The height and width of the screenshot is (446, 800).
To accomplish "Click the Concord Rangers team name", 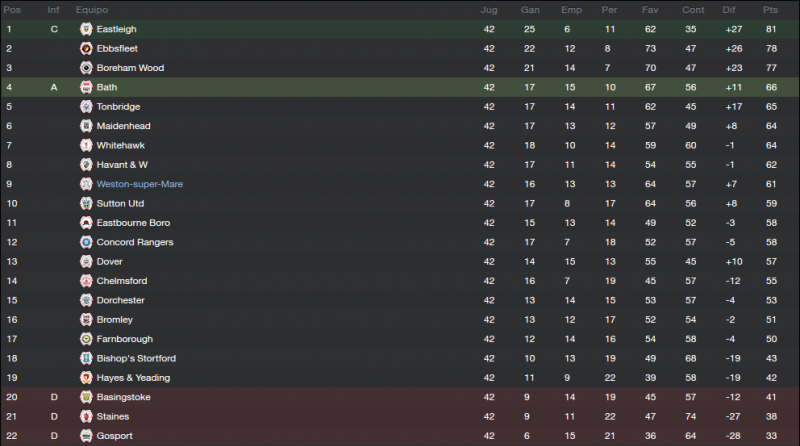I will click(x=135, y=242).
